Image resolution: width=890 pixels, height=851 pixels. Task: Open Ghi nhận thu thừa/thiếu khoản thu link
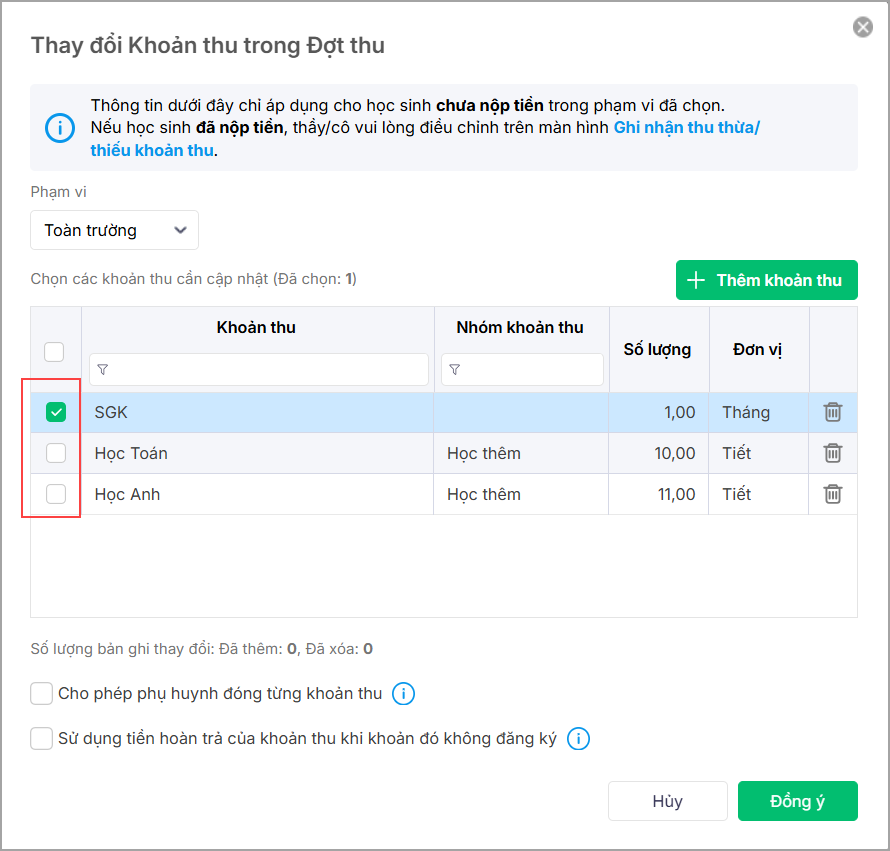pos(686,128)
